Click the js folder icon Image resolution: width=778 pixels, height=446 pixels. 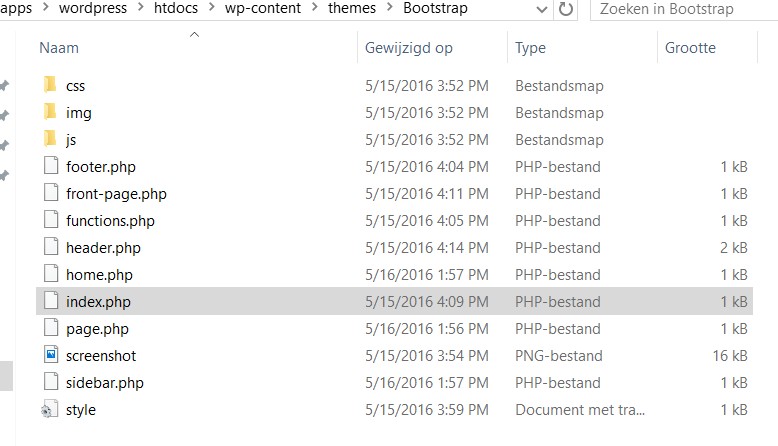point(50,139)
